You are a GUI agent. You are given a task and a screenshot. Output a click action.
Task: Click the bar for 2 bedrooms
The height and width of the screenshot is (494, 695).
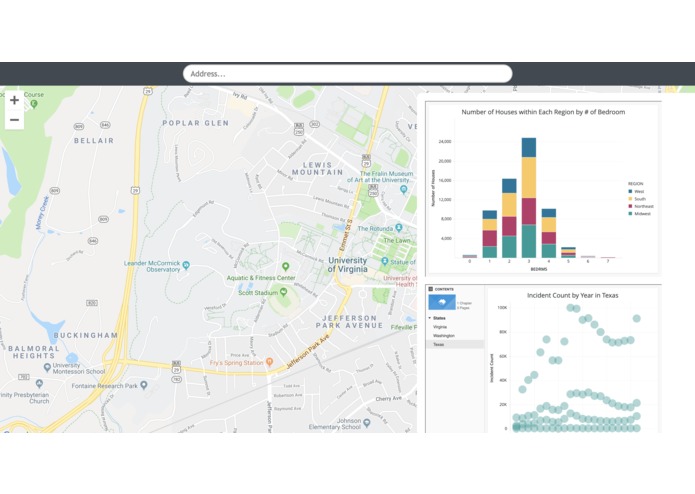click(509, 218)
